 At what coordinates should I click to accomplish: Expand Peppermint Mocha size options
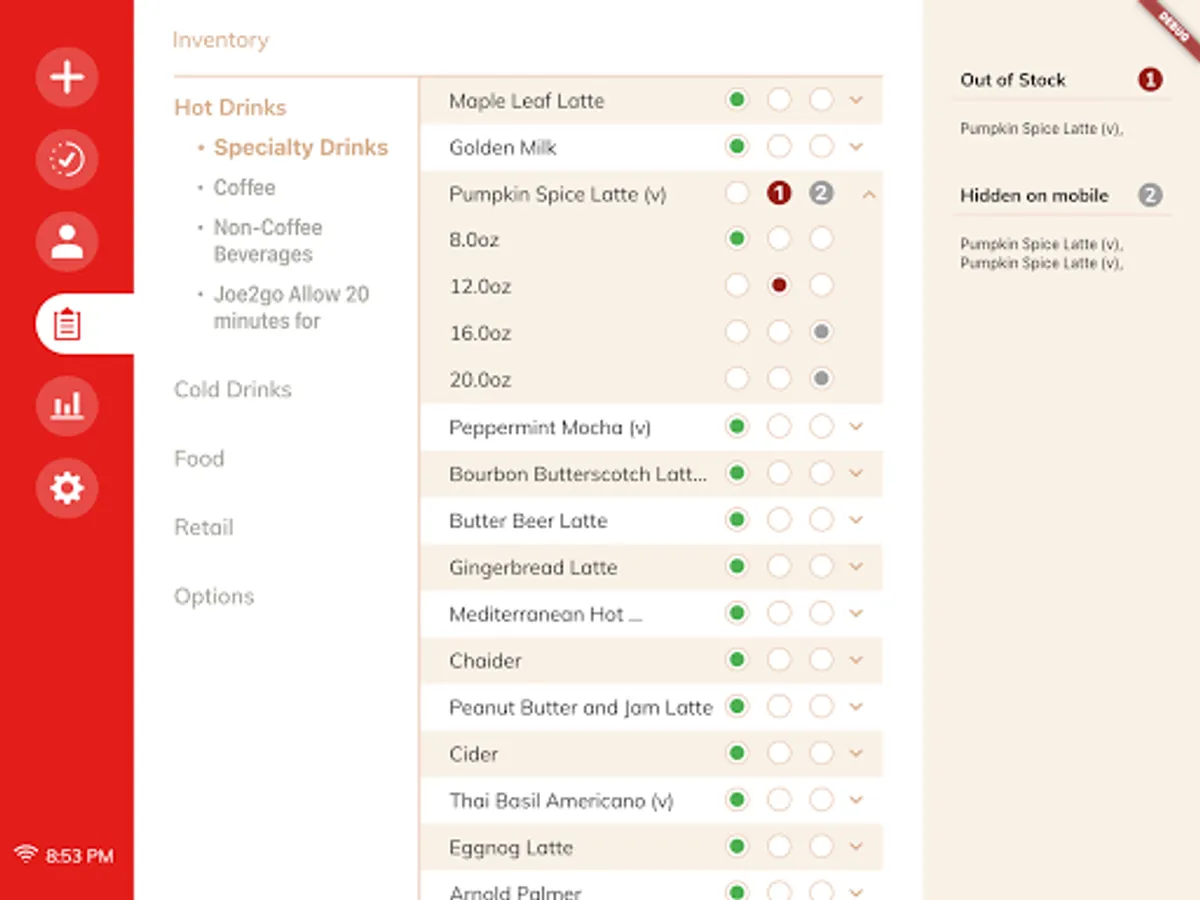tap(856, 427)
